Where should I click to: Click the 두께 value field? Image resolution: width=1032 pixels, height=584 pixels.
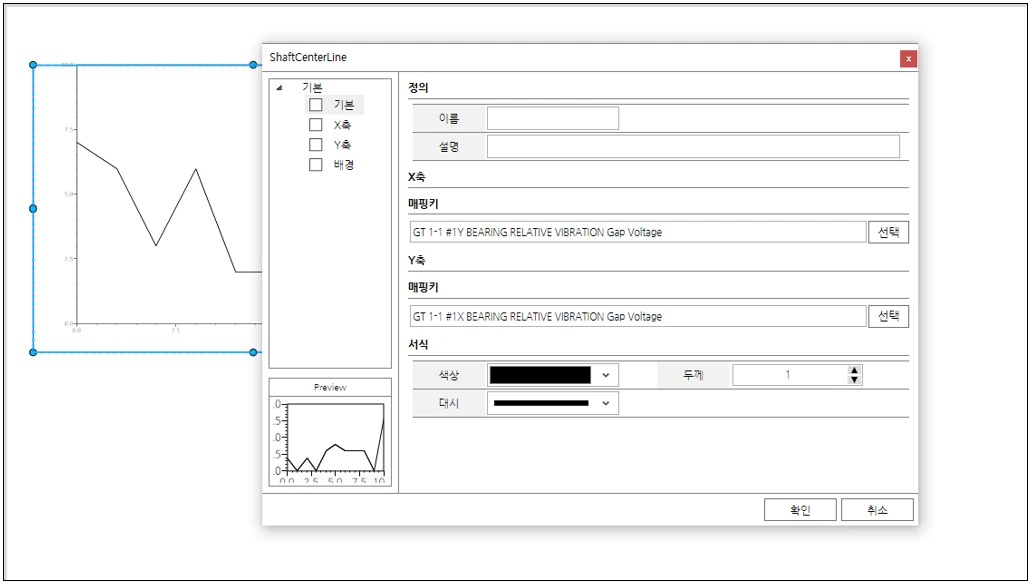(x=790, y=375)
